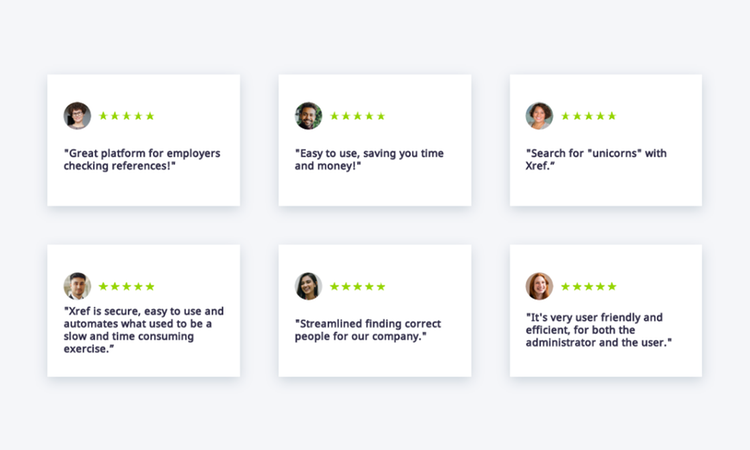Screen dimensions: 750x450
Task: Select the reviewer avatar beside the "unicorns" quote
Action: coord(539,116)
